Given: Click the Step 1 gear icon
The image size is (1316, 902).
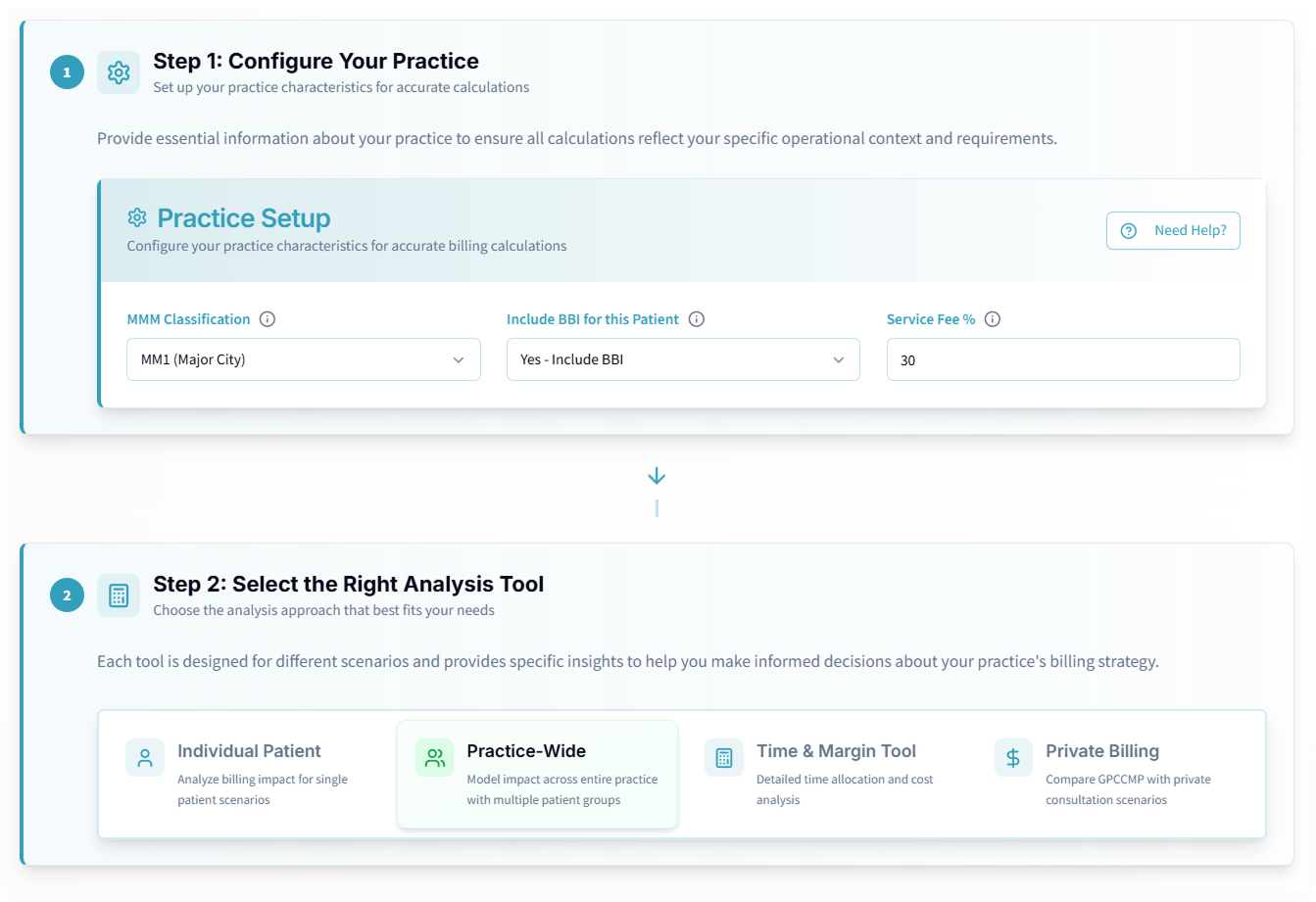Looking at the screenshot, I should (119, 72).
